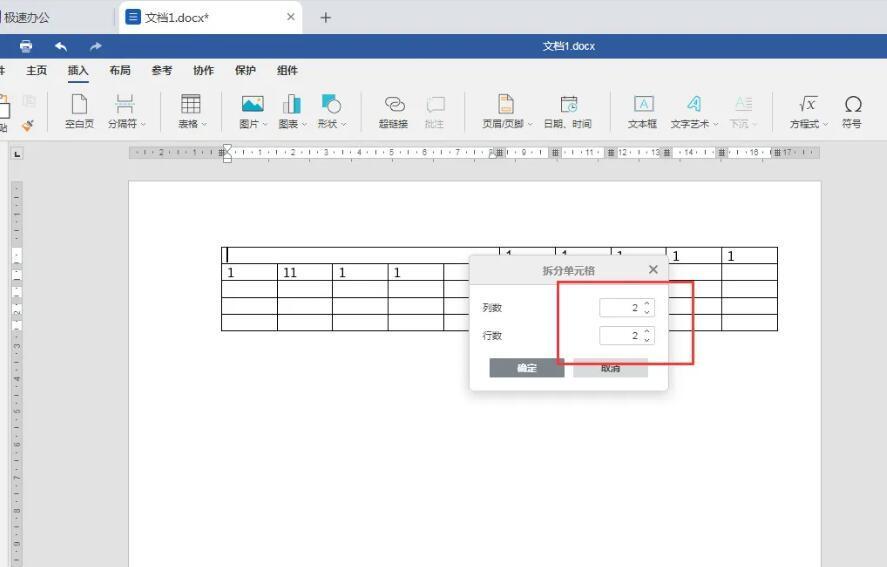Expand the 表格 dropdown arrow

point(204,124)
